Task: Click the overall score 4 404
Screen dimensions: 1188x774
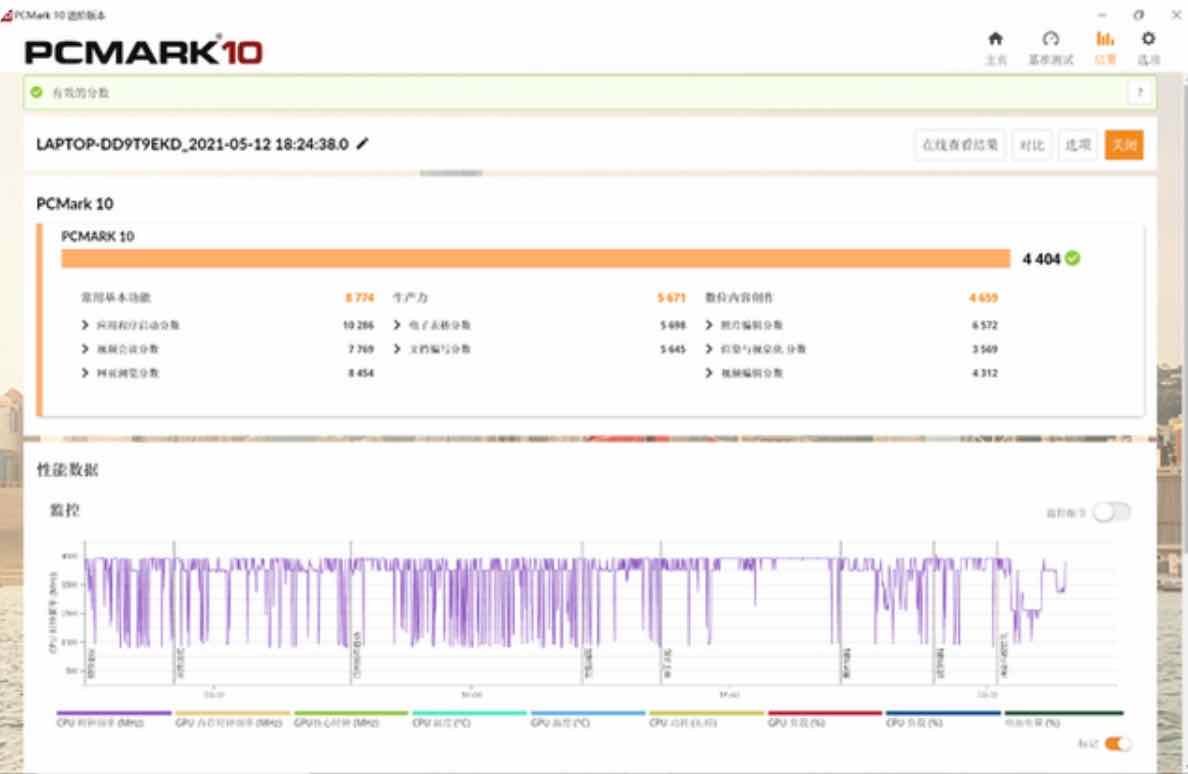Action: 1041,259
